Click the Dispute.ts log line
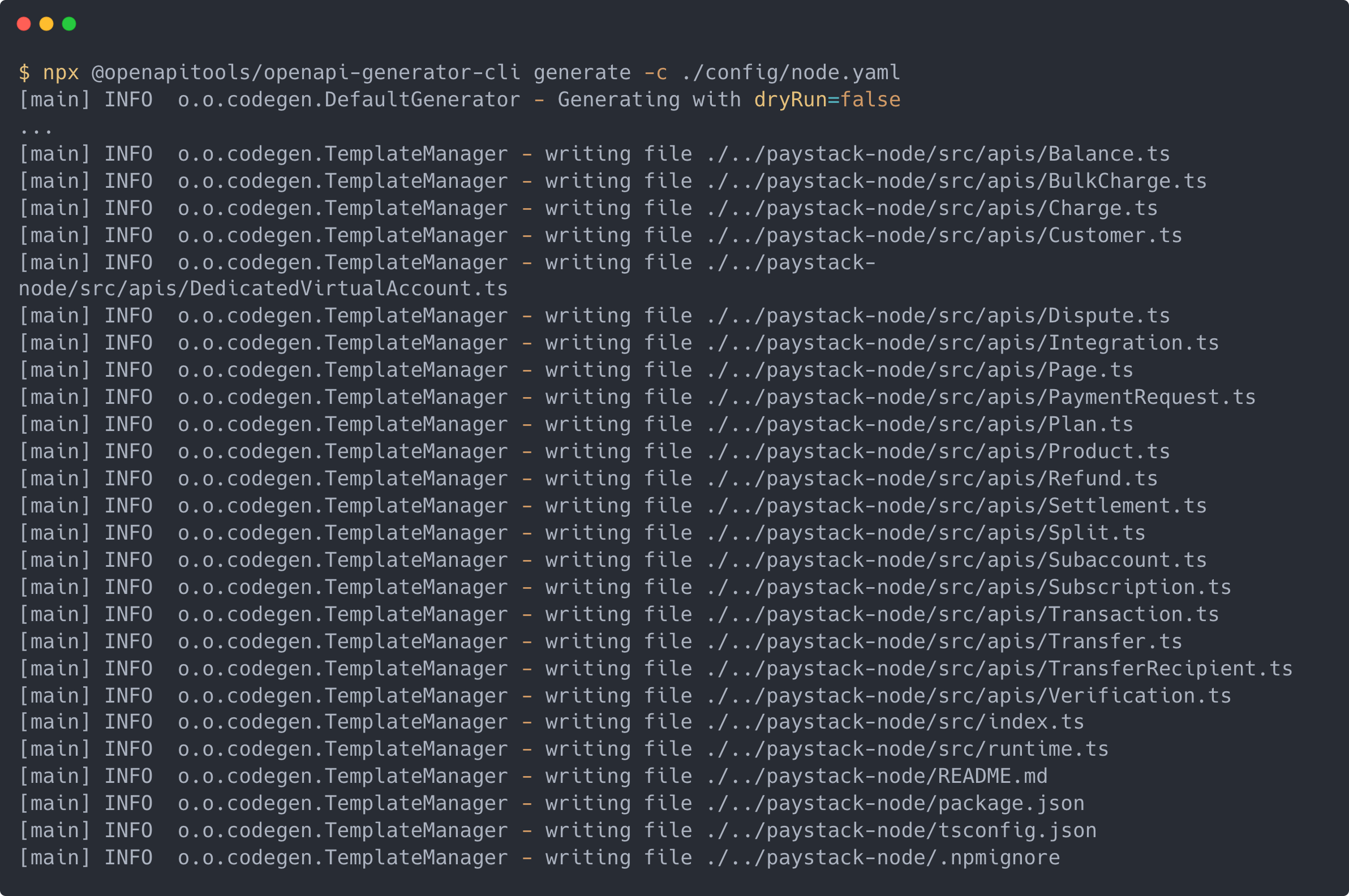 click(595, 316)
